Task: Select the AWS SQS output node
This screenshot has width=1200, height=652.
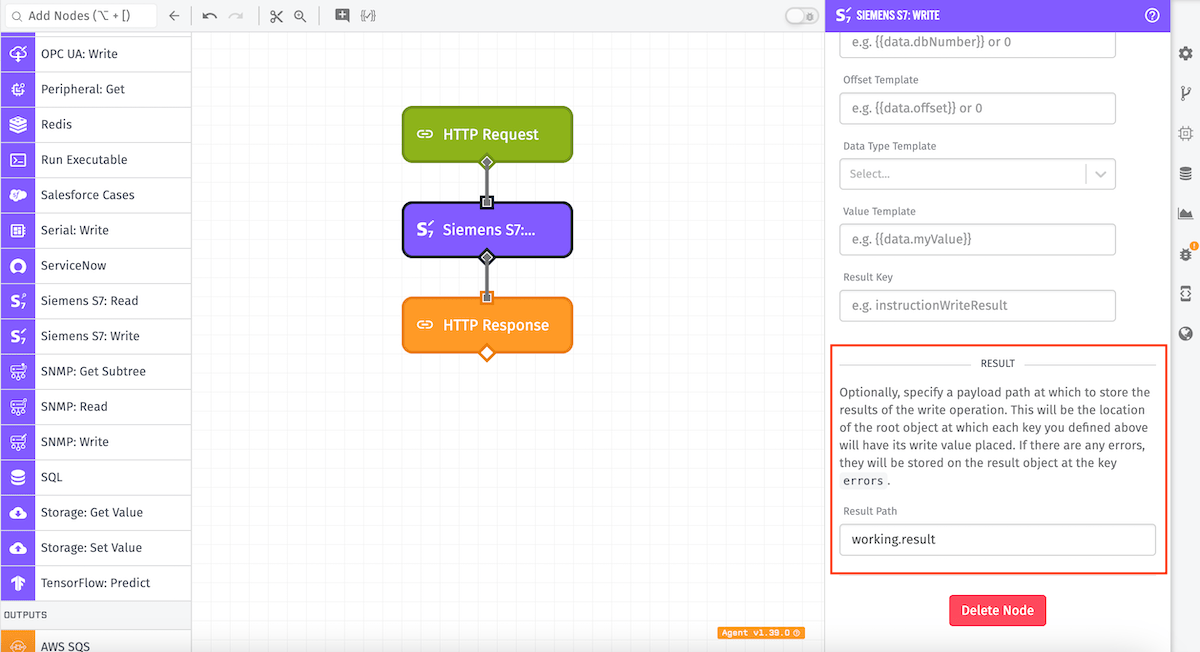Action: point(95,642)
